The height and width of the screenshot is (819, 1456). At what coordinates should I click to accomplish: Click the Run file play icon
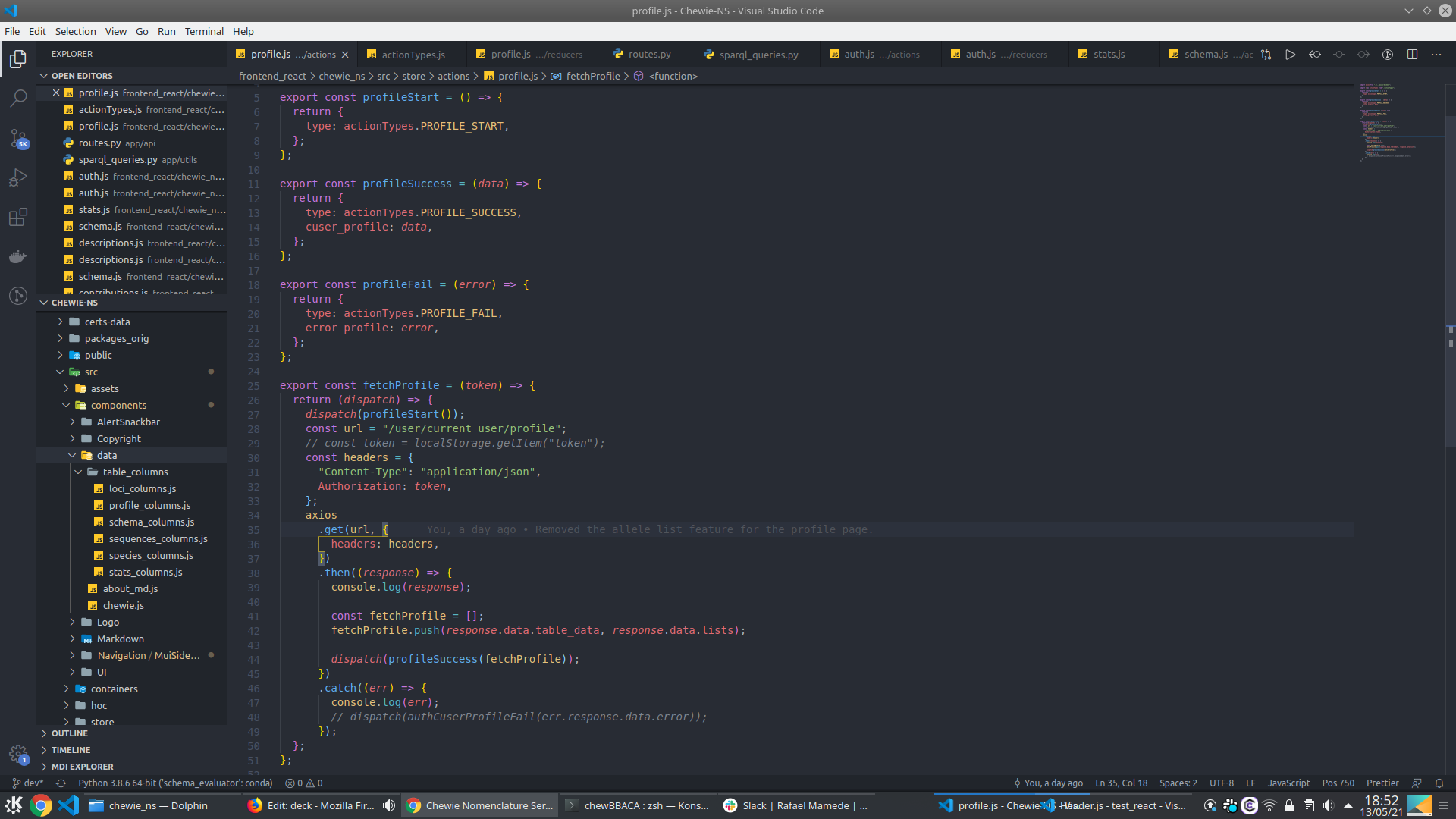(x=1290, y=55)
